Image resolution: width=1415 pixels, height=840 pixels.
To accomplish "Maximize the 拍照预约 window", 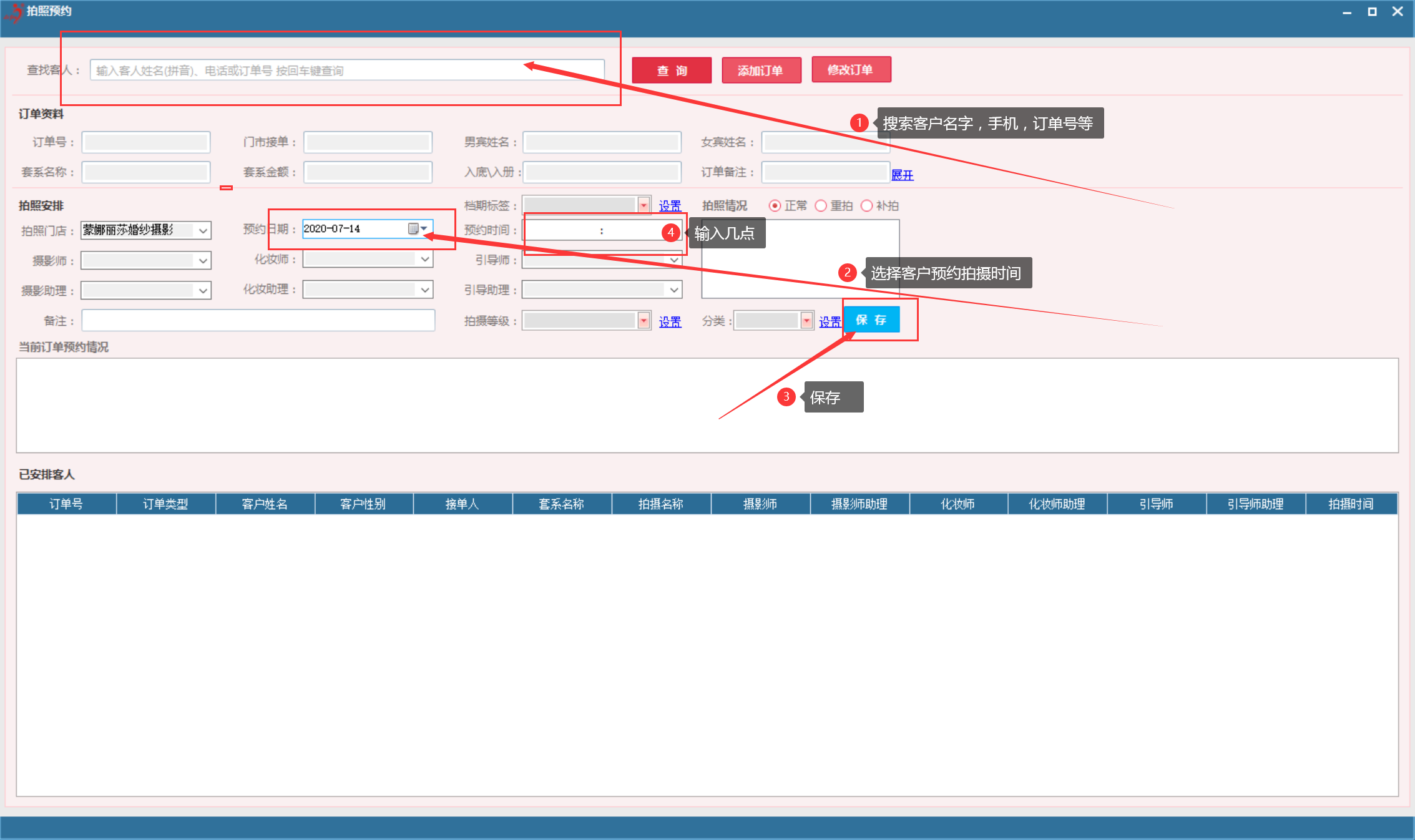I will click(1372, 12).
